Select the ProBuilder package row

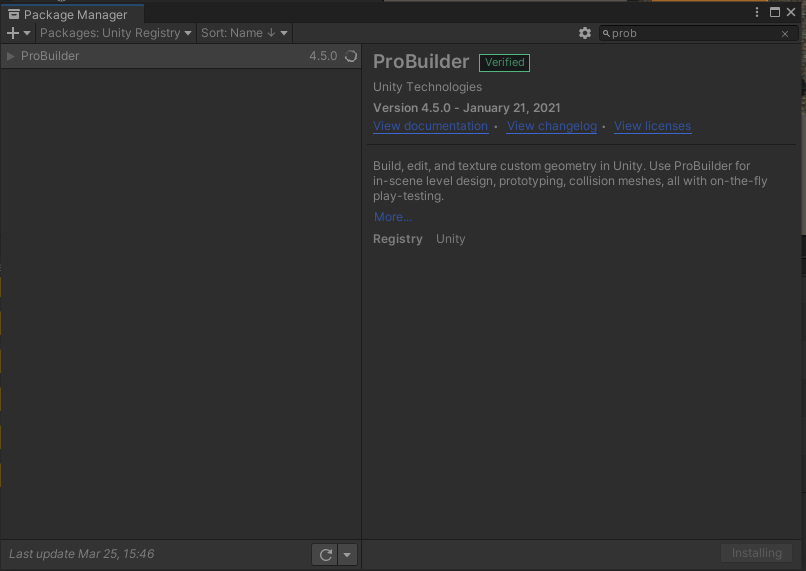click(x=180, y=56)
